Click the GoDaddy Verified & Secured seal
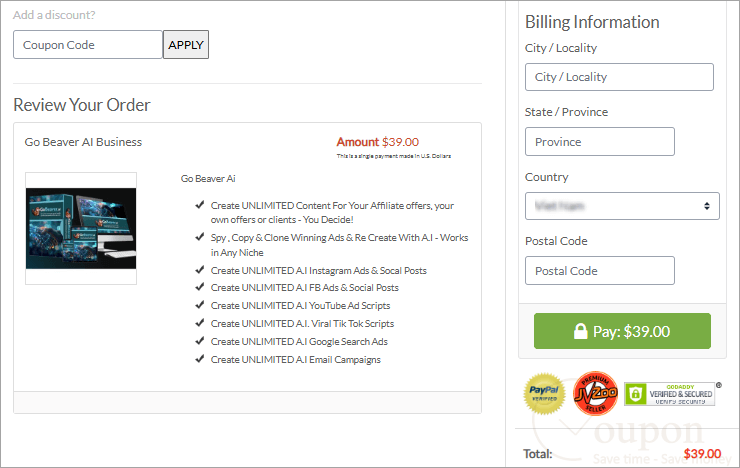The width and height of the screenshot is (740, 468). coord(670,394)
